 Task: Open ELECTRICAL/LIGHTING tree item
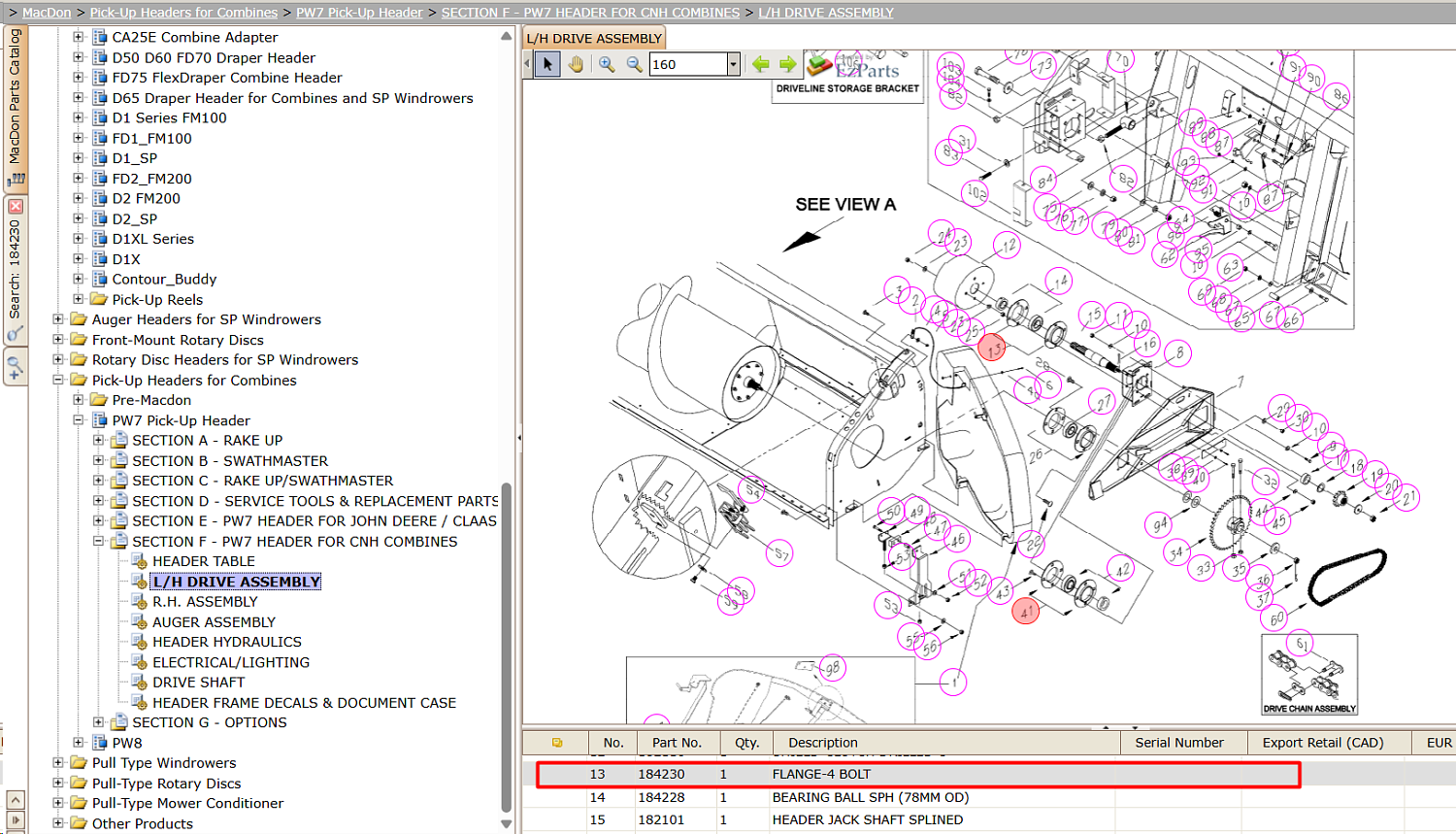231,662
